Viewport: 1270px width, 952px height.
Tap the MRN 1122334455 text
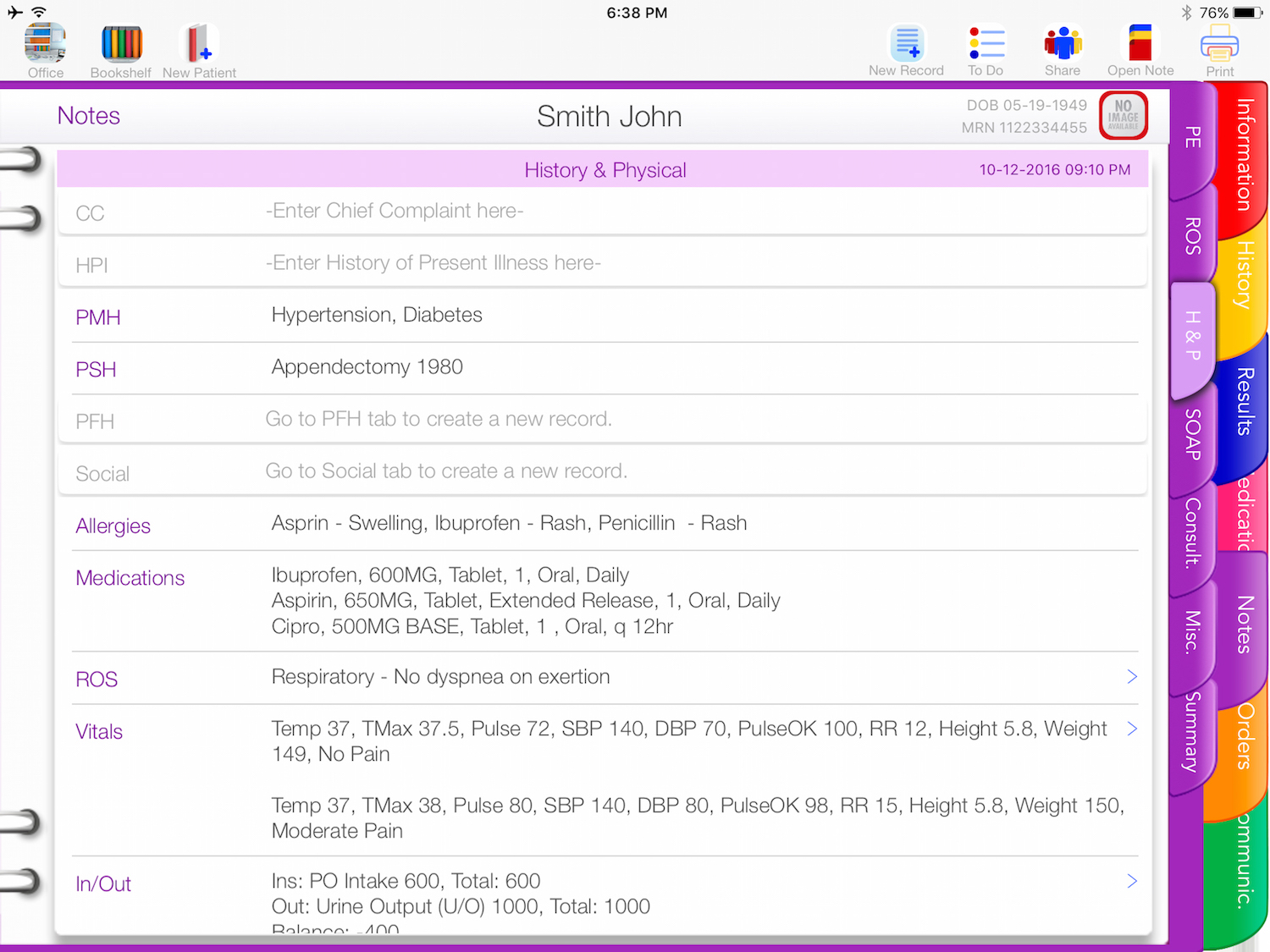pos(1024,127)
